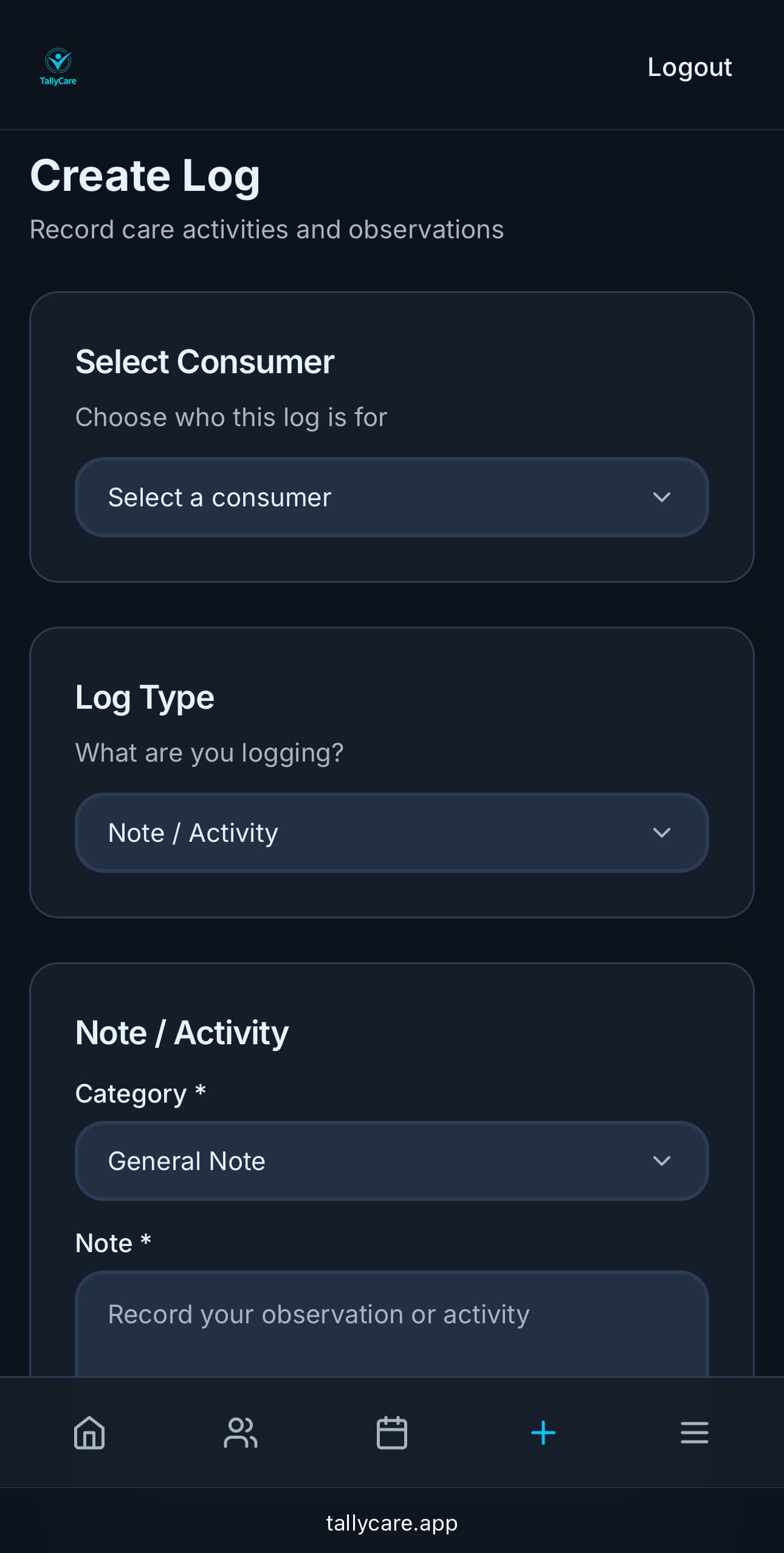Click the TallyCare logo
The image size is (784, 1553).
click(58, 67)
